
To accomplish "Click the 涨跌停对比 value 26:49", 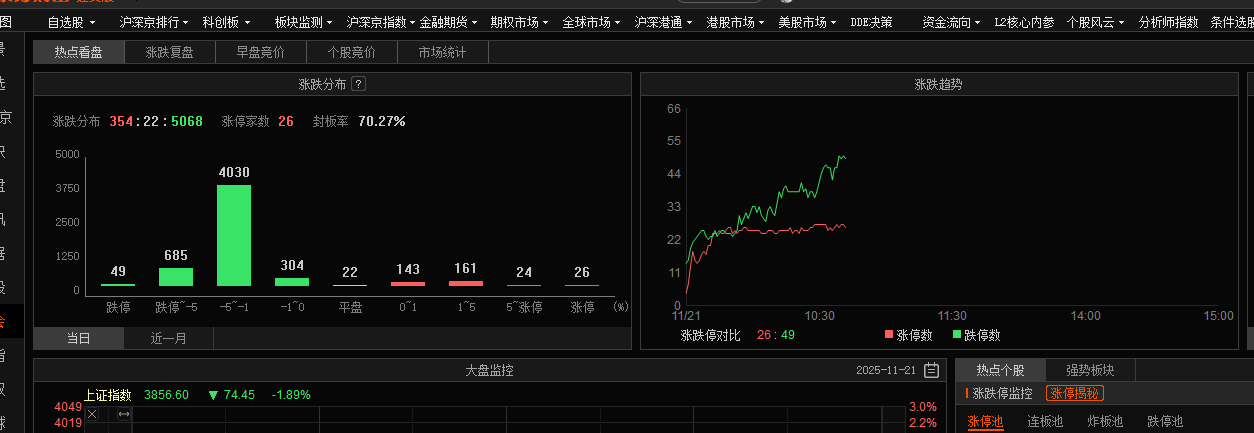I will pyautogui.click(x=776, y=335).
